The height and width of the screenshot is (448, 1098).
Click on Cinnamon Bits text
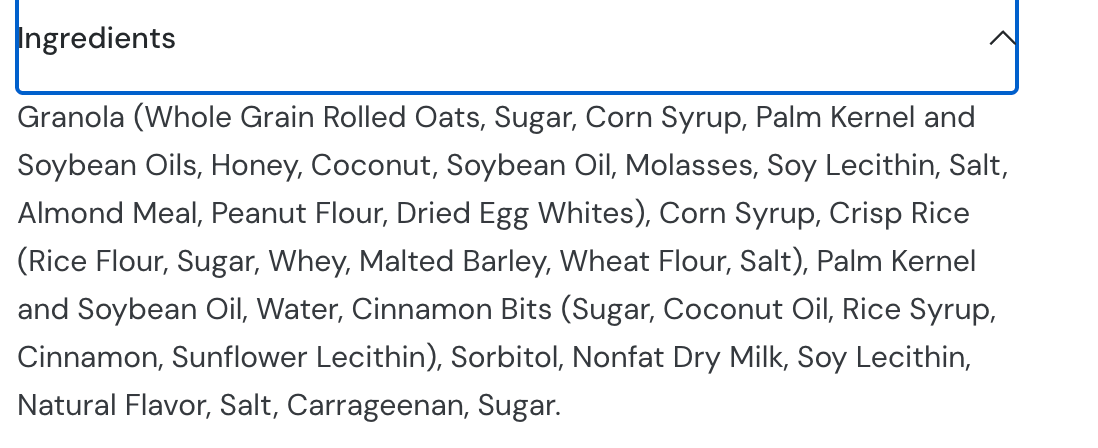coord(451,309)
